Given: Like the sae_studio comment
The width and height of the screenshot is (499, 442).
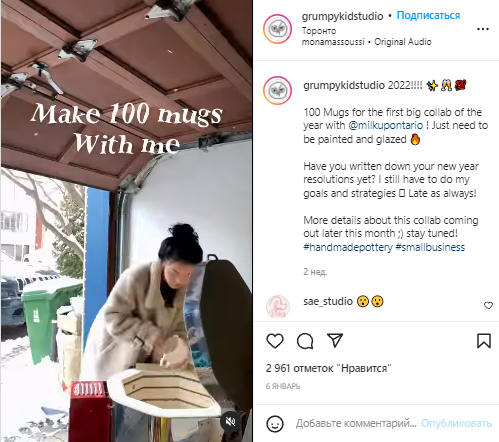Looking at the screenshot, I should (488, 305).
